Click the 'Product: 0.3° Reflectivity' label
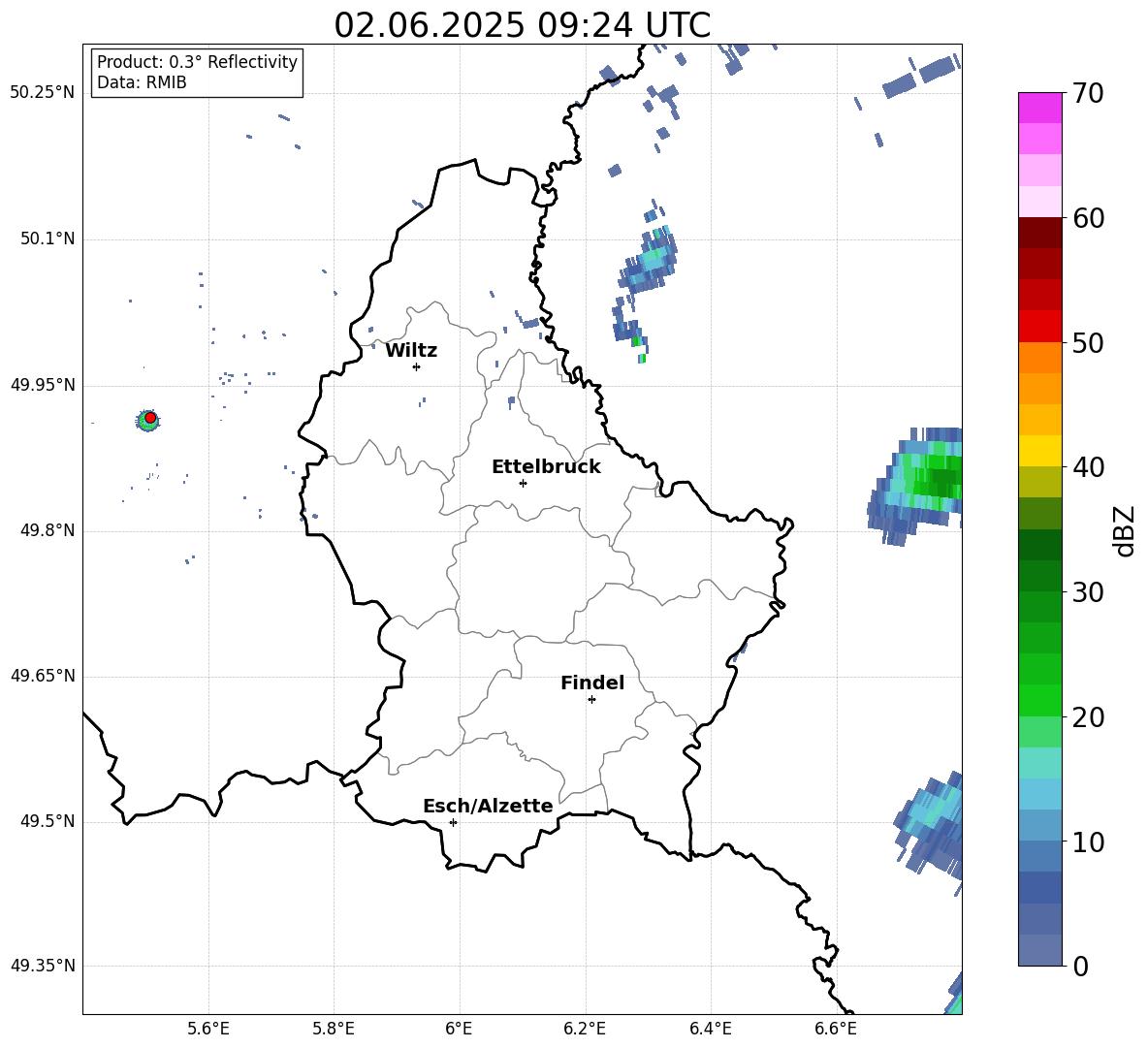Viewport: 1148px width, 1048px height. (x=197, y=62)
